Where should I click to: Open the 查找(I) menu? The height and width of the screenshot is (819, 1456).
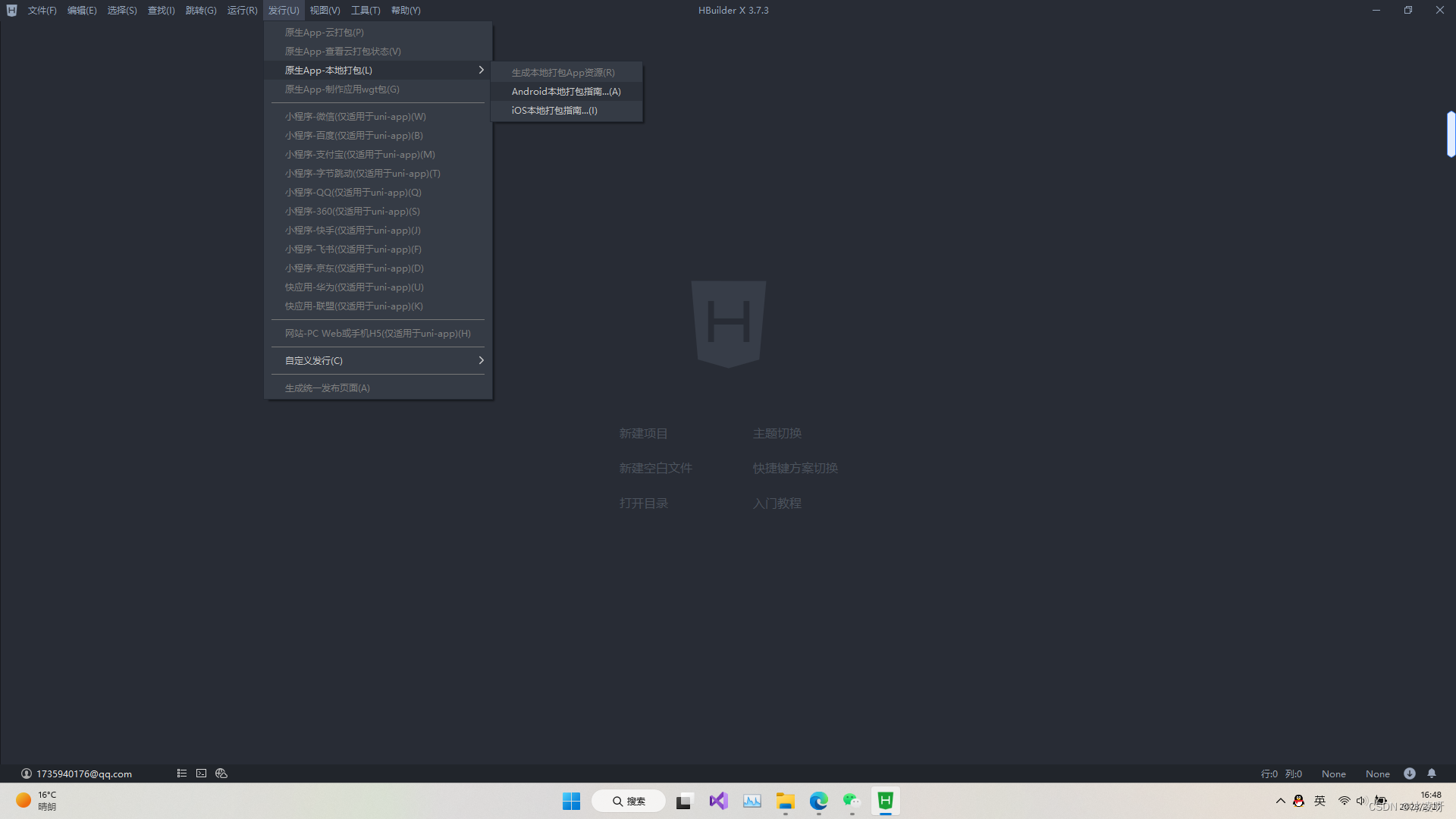point(162,11)
